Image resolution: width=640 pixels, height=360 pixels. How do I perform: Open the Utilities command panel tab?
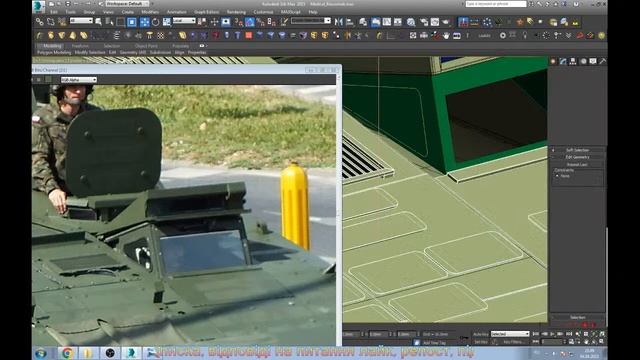(x=603, y=61)
